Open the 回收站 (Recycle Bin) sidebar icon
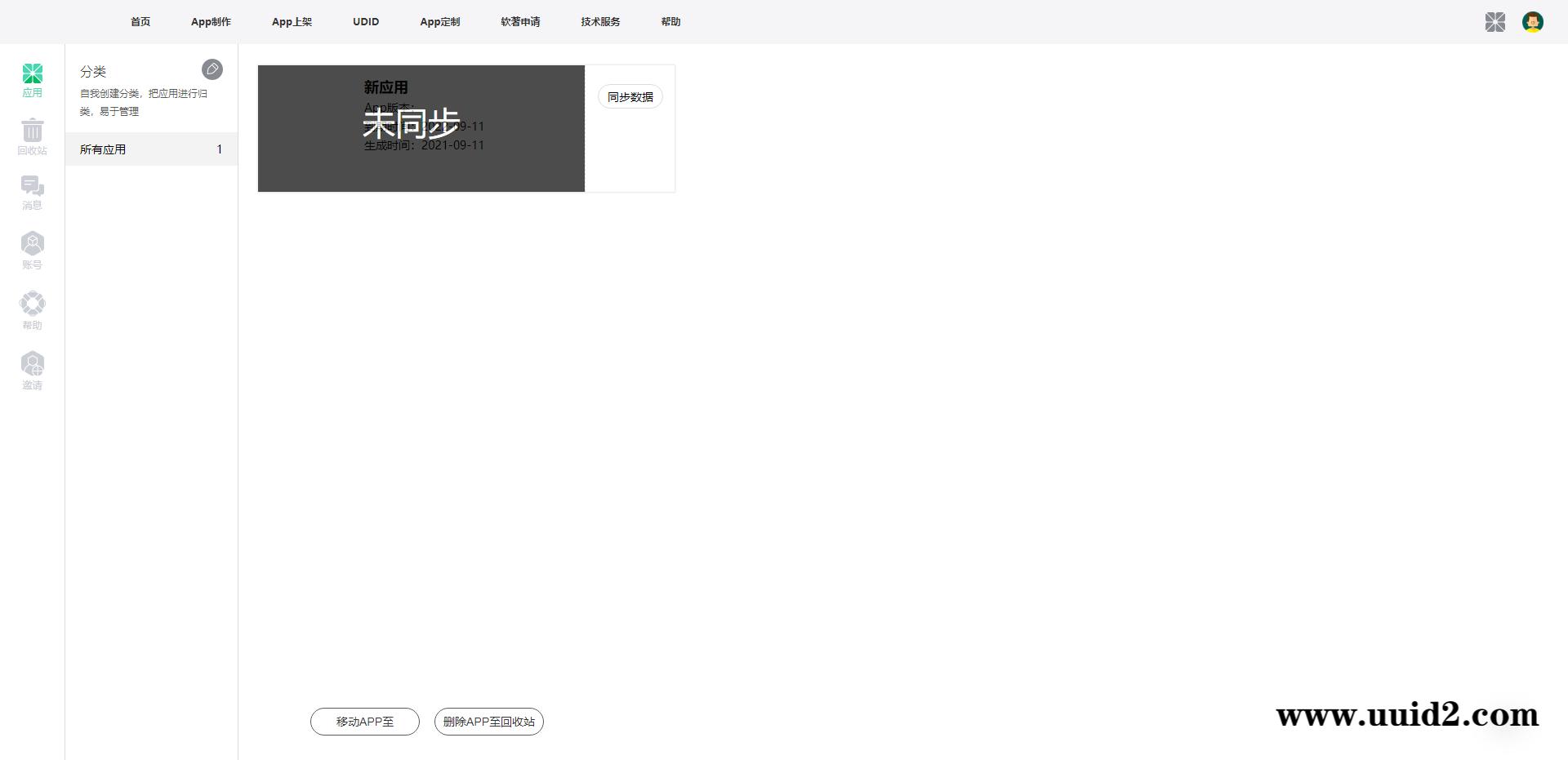Image resolution: width=1568 pixels, height=760 pixels. point(33,136)
